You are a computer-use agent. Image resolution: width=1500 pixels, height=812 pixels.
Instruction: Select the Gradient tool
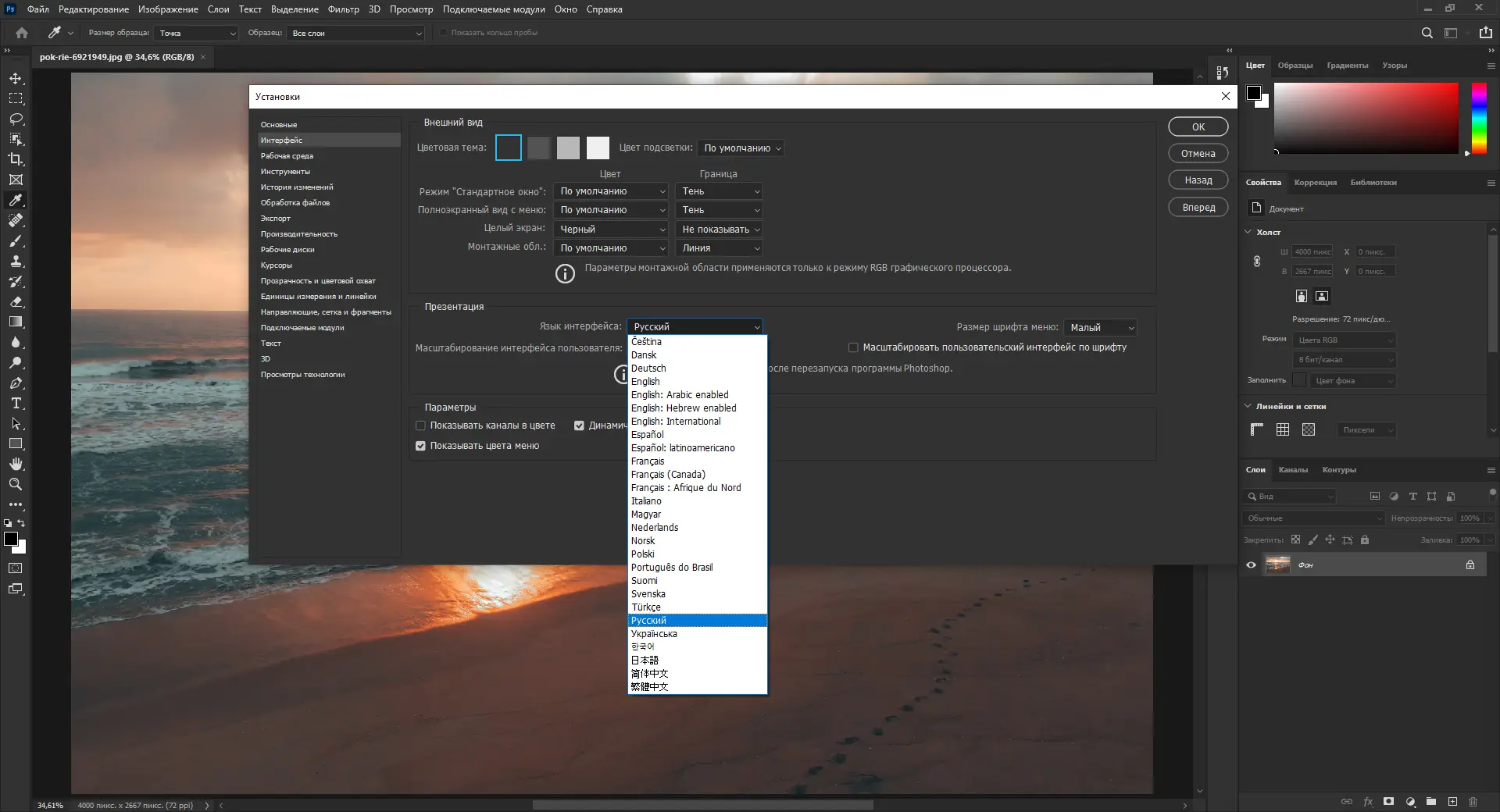(x=16, y=322)
